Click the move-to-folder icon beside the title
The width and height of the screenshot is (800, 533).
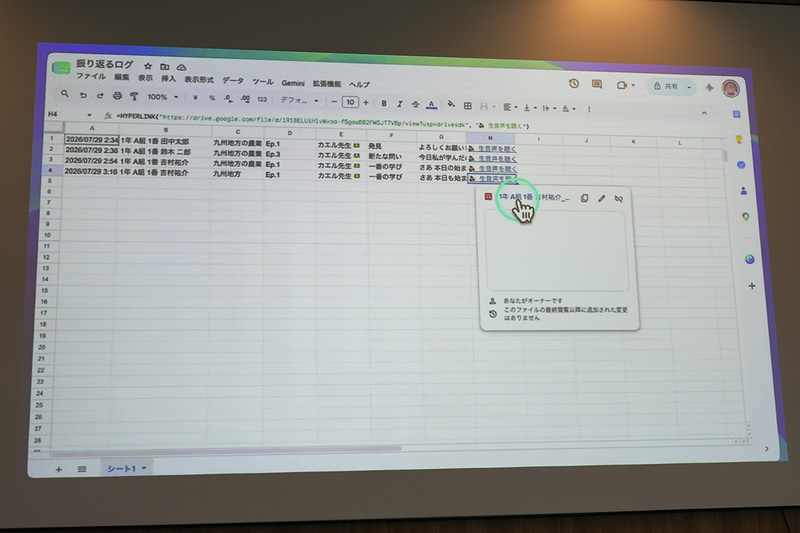click(165, 66)
